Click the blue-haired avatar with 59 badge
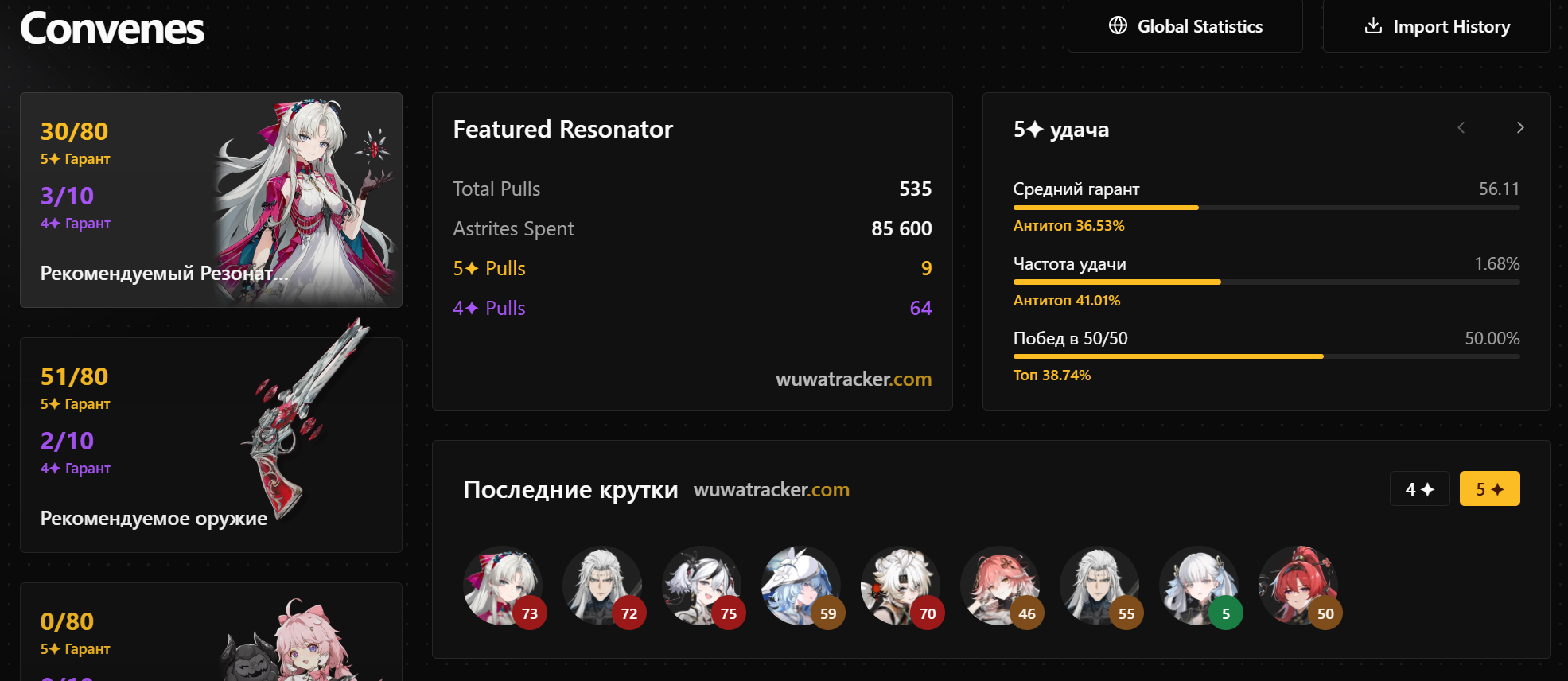This screenshot has height=681, width=1568. [801, 586]
